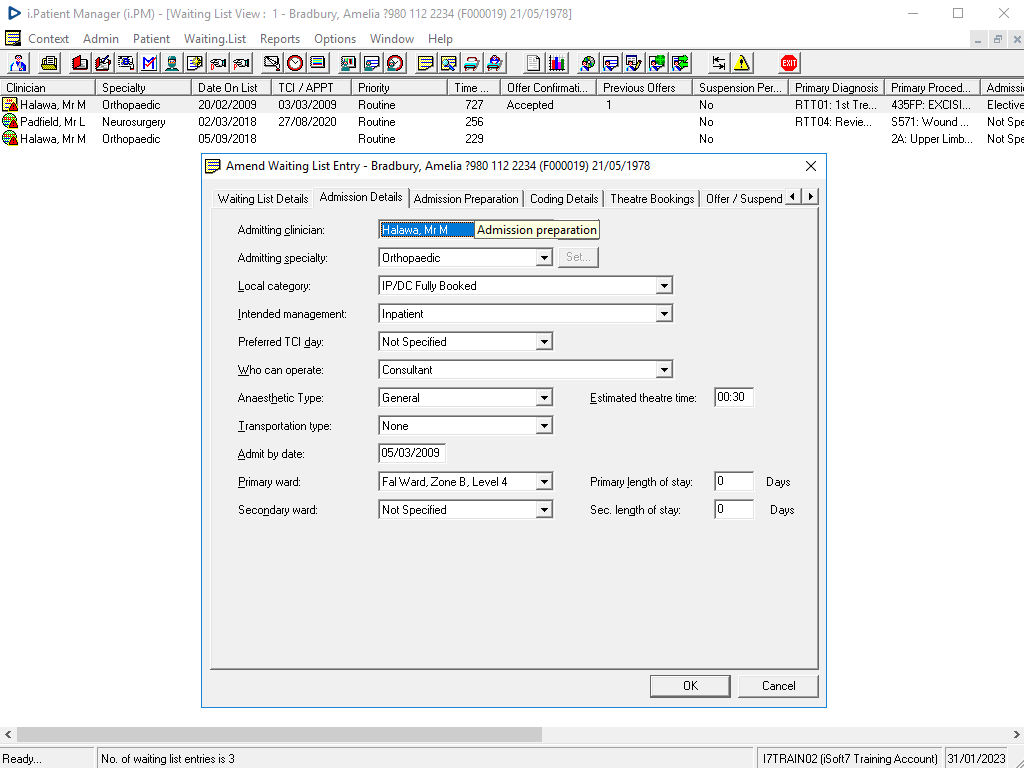This screenshot has width=1024, height=768.
Task: Expand the Preferred TCI day dropdown
Action: coord(544,342)
